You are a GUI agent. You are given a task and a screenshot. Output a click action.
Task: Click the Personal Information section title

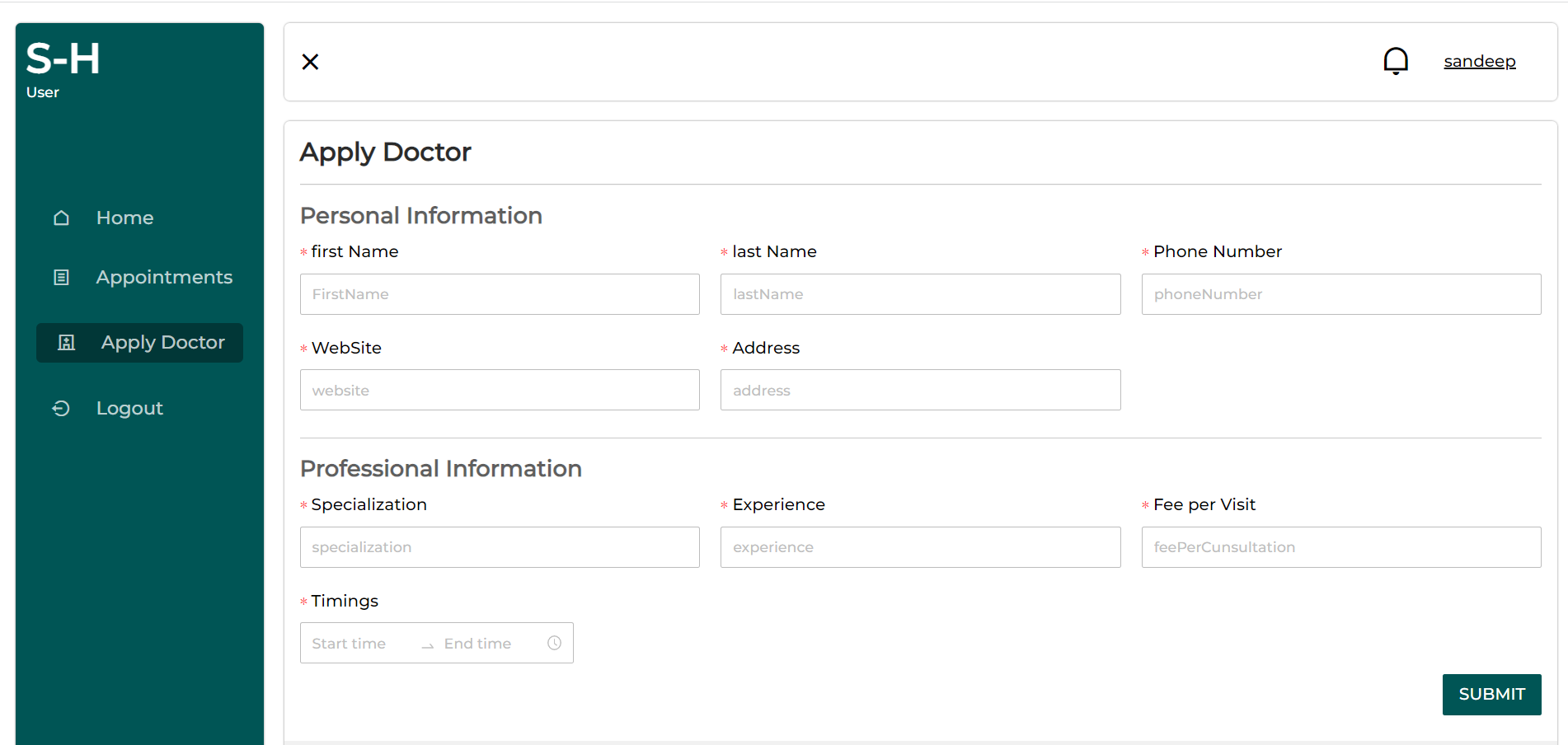coord(421,215)
